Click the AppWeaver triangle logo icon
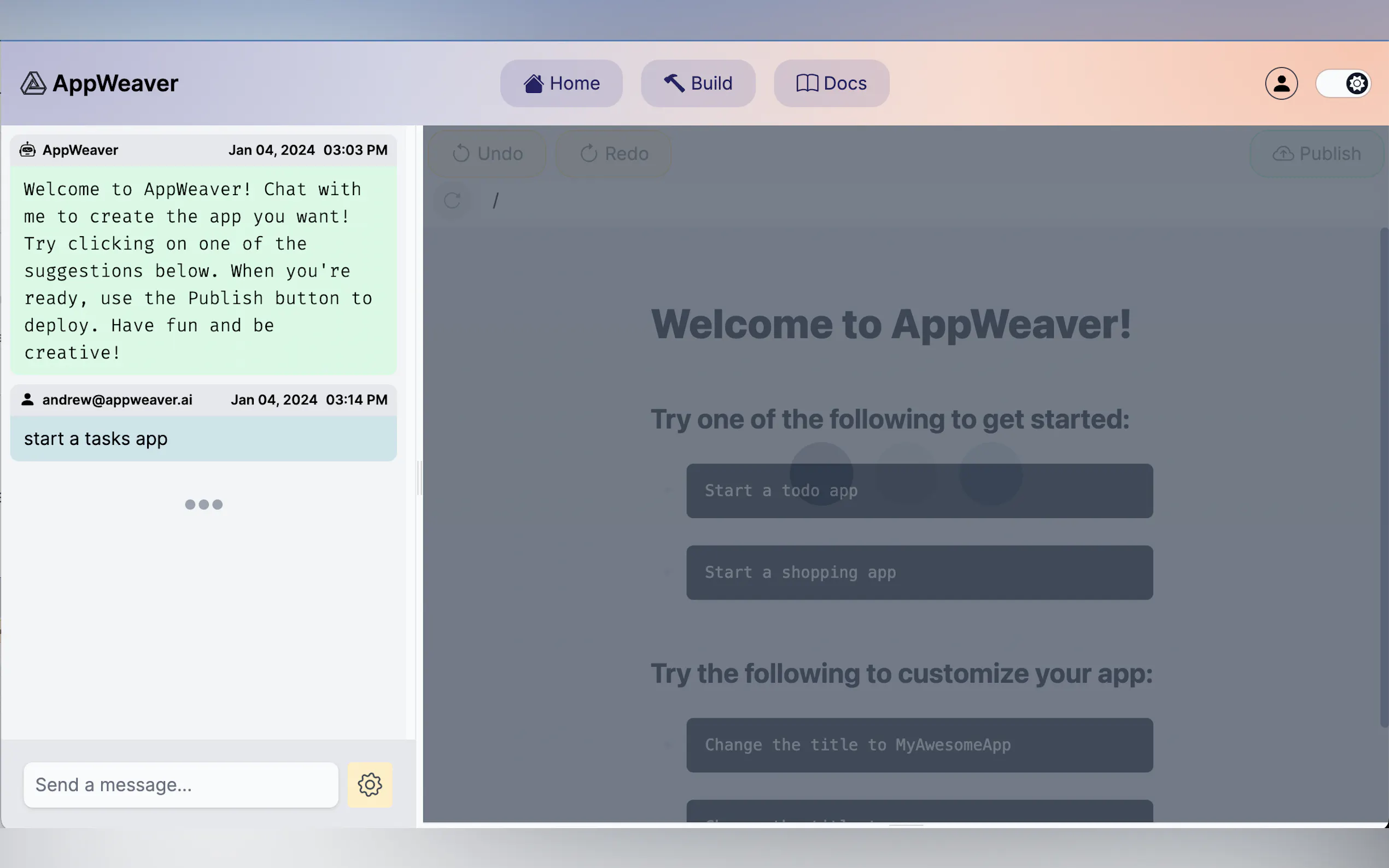 (33, 83)
